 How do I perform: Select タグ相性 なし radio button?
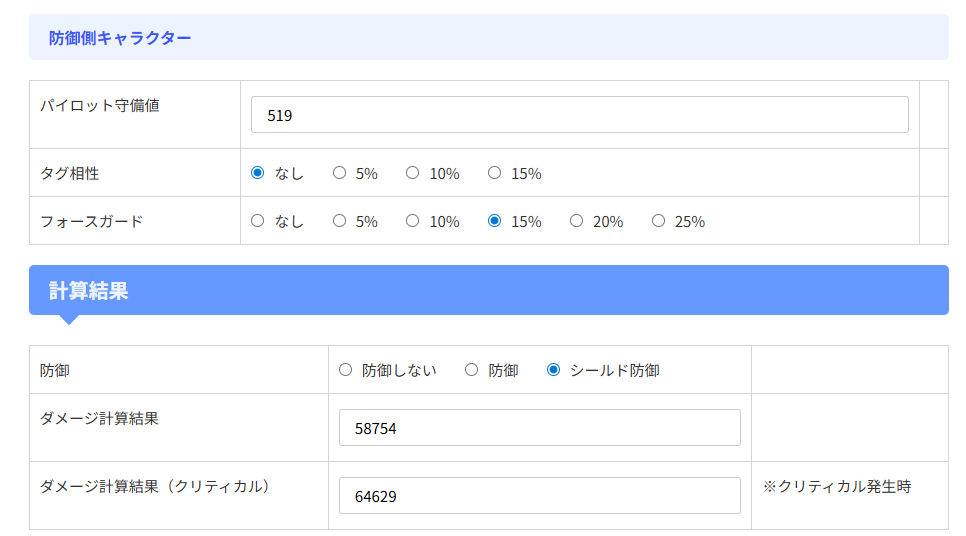pos(258,173)
